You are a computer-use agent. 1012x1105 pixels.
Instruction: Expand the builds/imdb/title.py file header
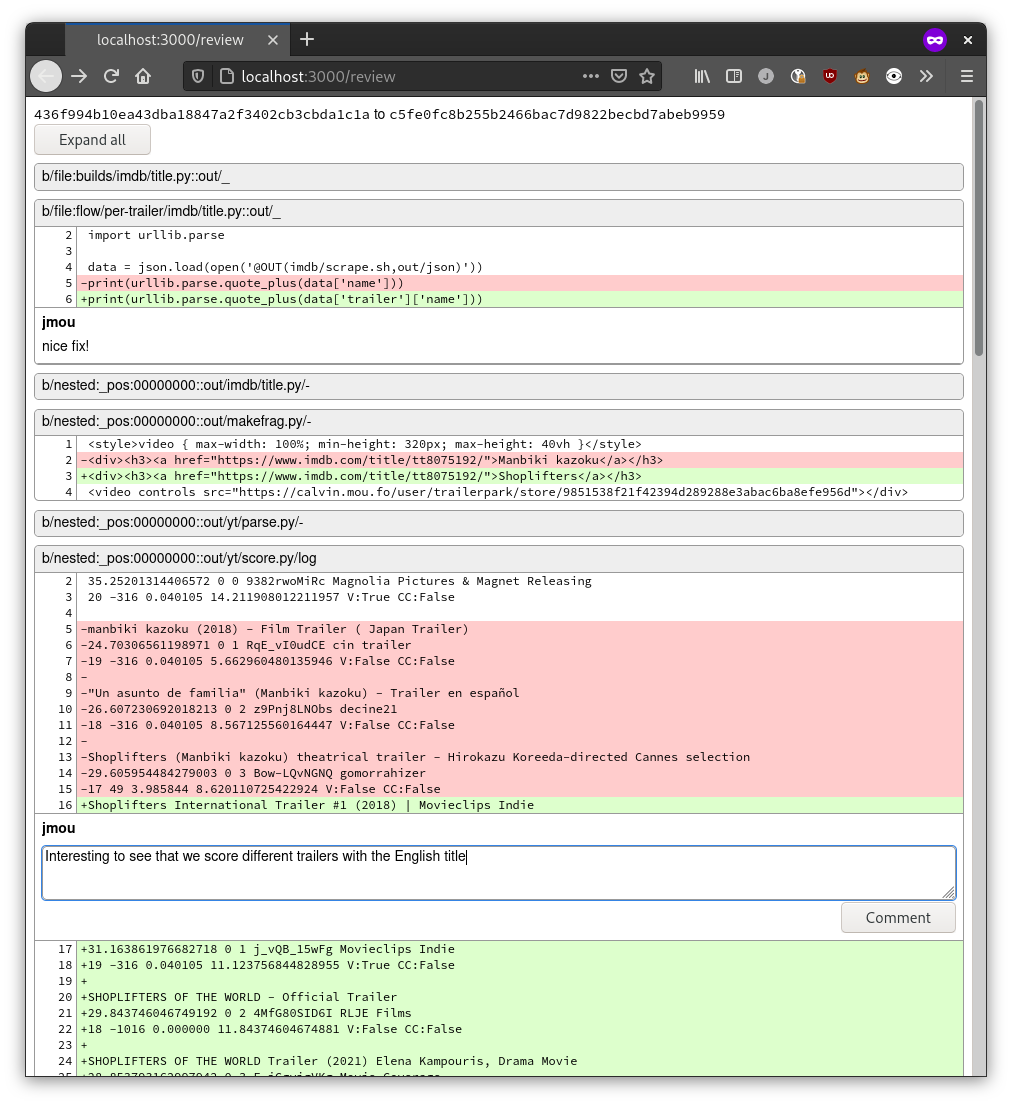tap(498, 177)
